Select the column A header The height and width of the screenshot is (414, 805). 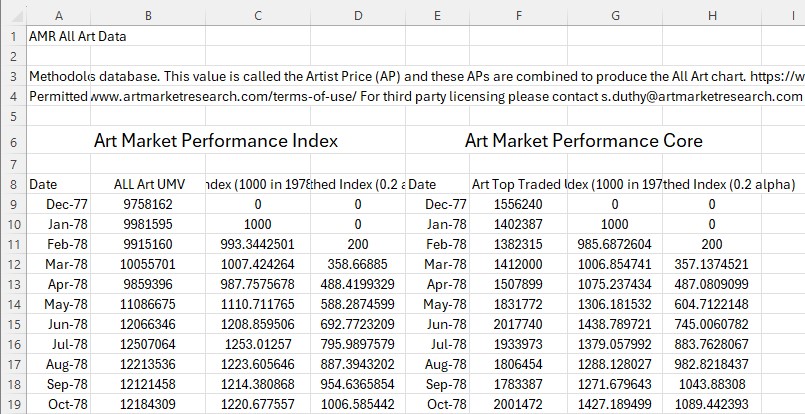[x=58, y=15]
